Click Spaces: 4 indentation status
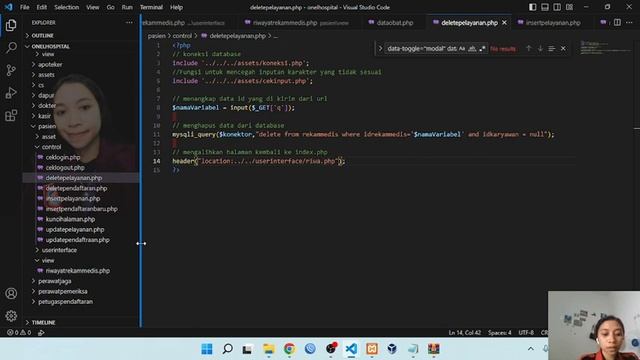 500,333
